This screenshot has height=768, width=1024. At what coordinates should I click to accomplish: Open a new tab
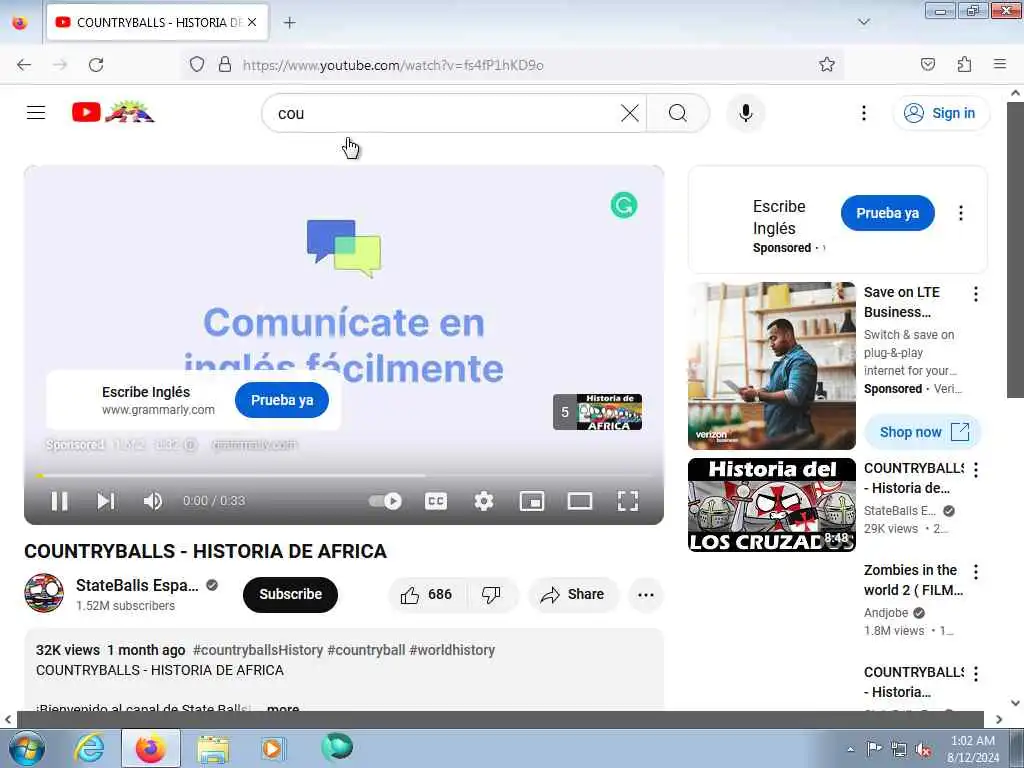tap(289, 22)
